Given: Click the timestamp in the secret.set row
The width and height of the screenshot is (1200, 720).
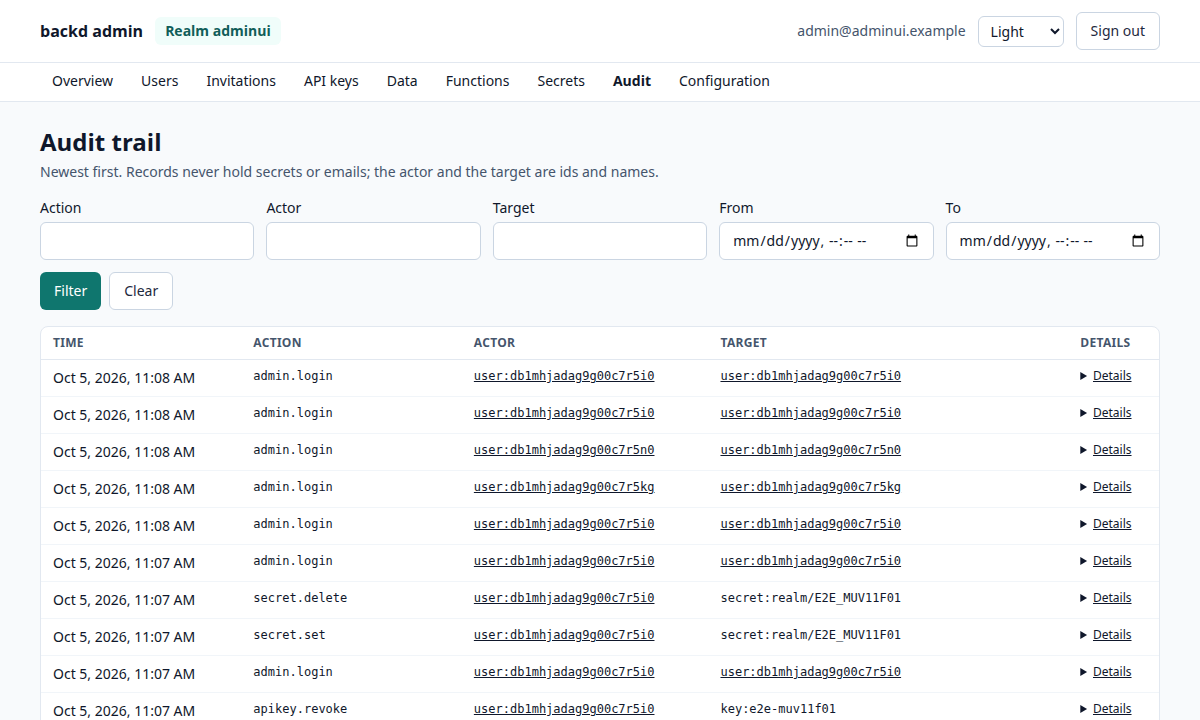Looking at the screenshot, I should click(x=124, y=637).
